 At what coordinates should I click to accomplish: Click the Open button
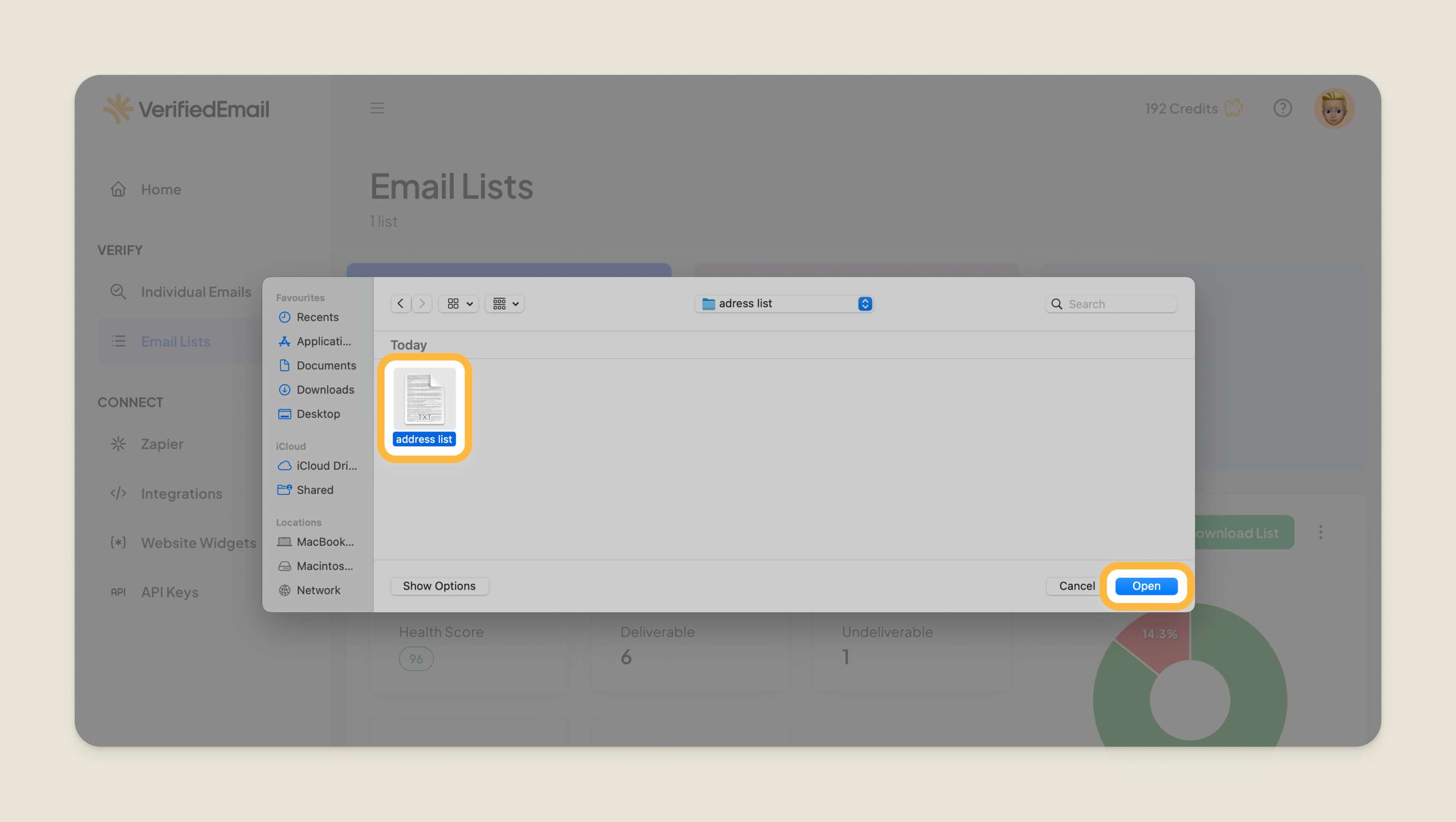point(1146,586)
